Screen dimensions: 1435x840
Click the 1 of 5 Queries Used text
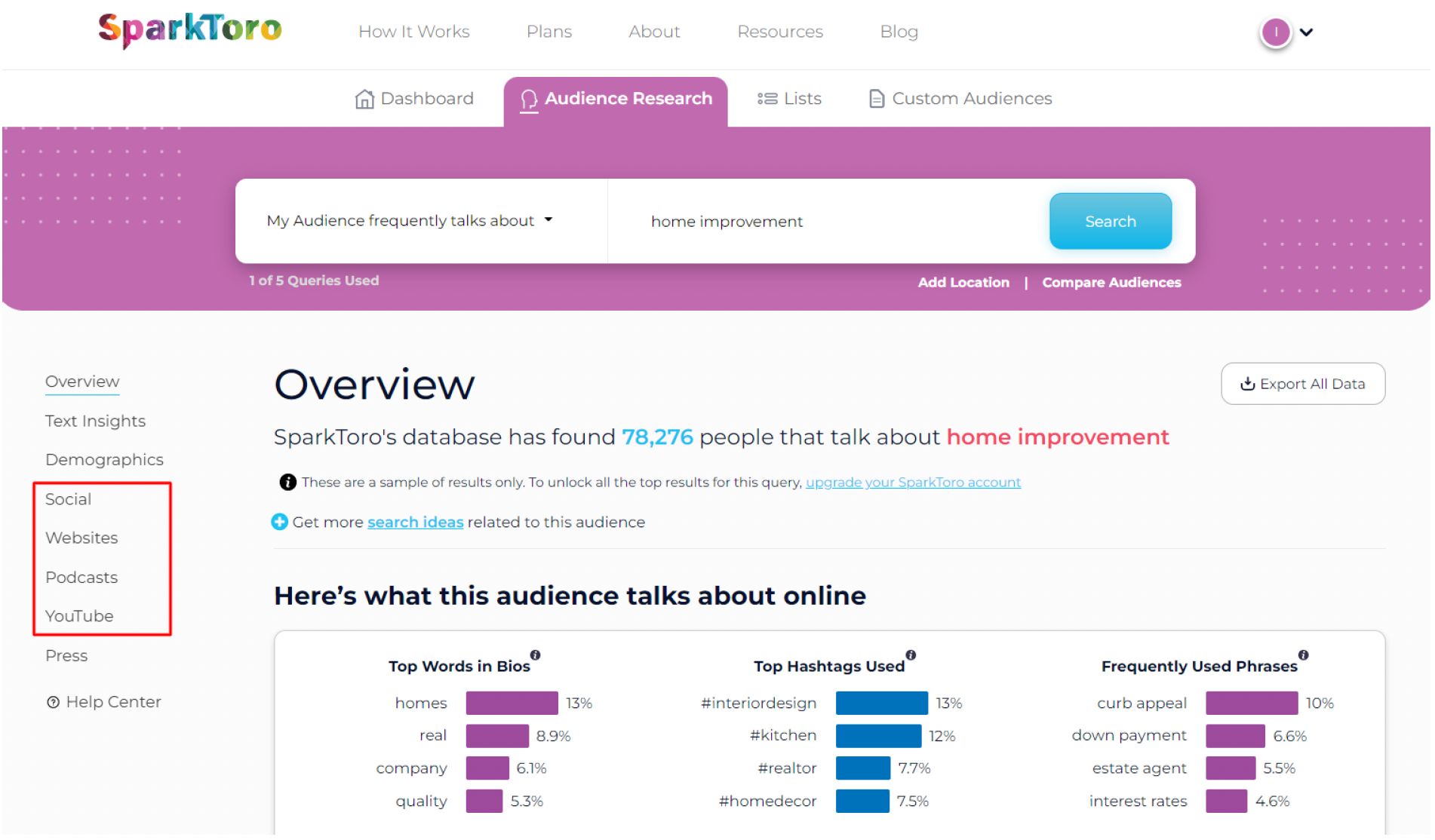(314, 281)
